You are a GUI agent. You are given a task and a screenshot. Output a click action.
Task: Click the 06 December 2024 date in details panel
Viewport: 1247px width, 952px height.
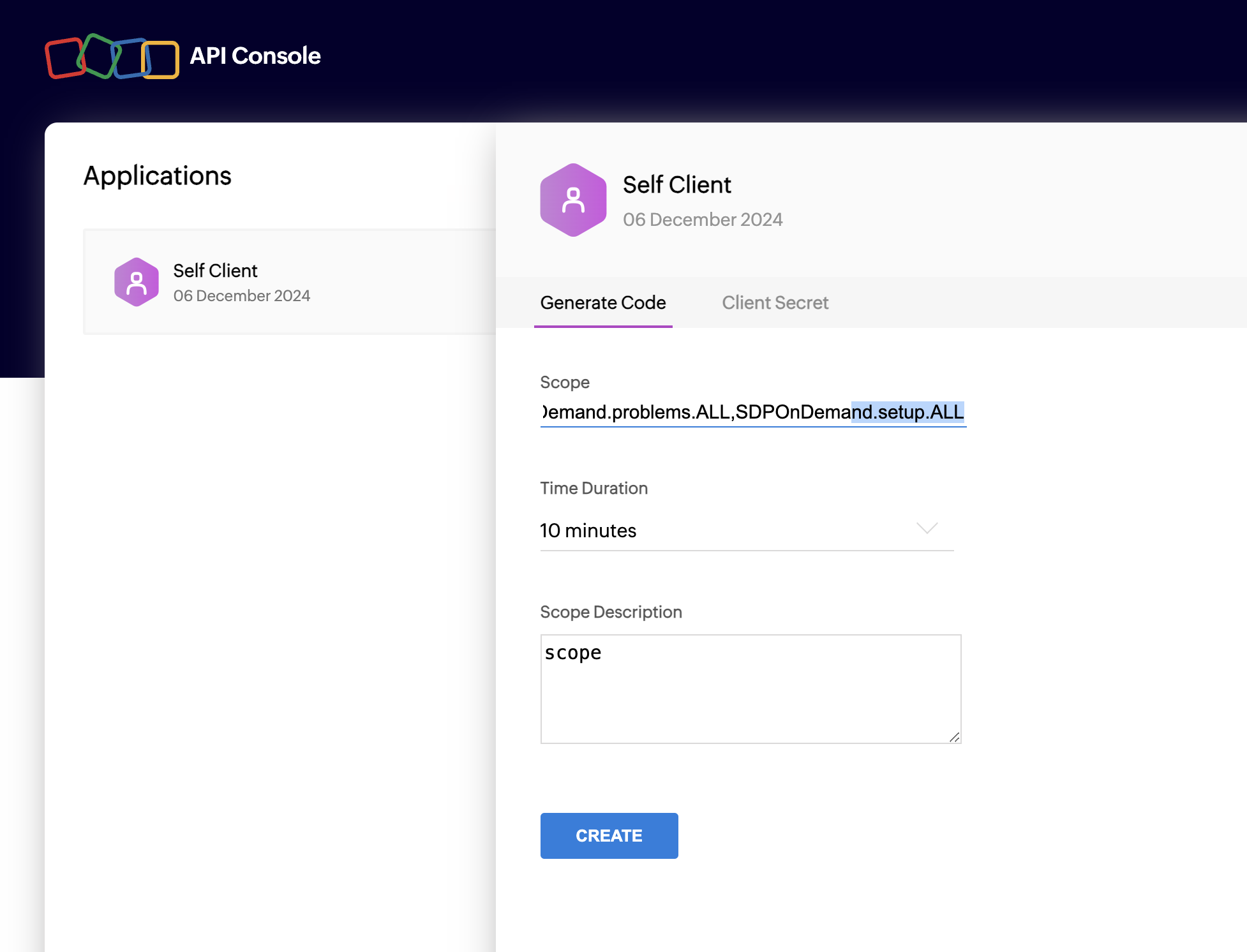pyautogui.click(x=703, y=219)
